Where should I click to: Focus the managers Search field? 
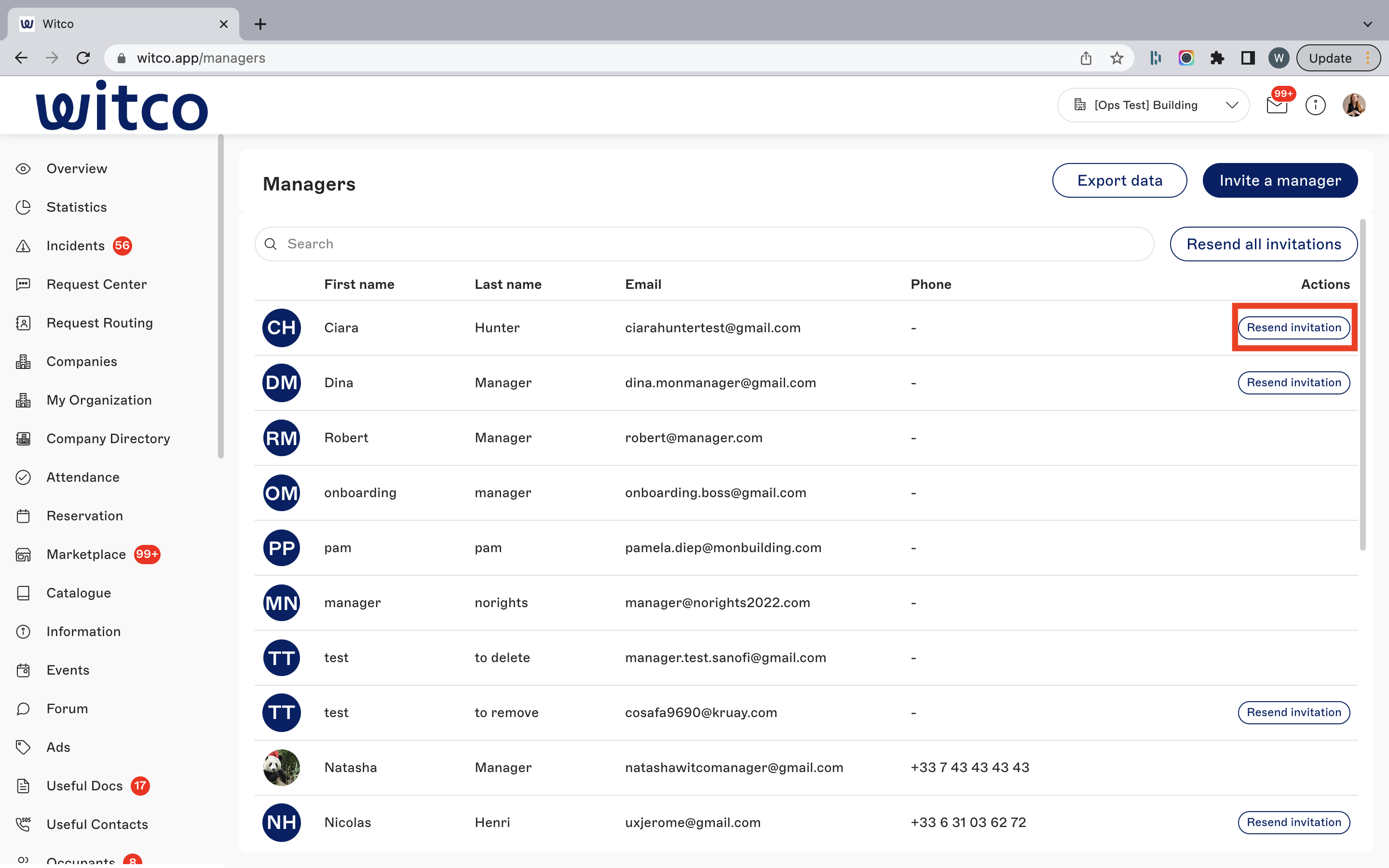click(704, 244)
